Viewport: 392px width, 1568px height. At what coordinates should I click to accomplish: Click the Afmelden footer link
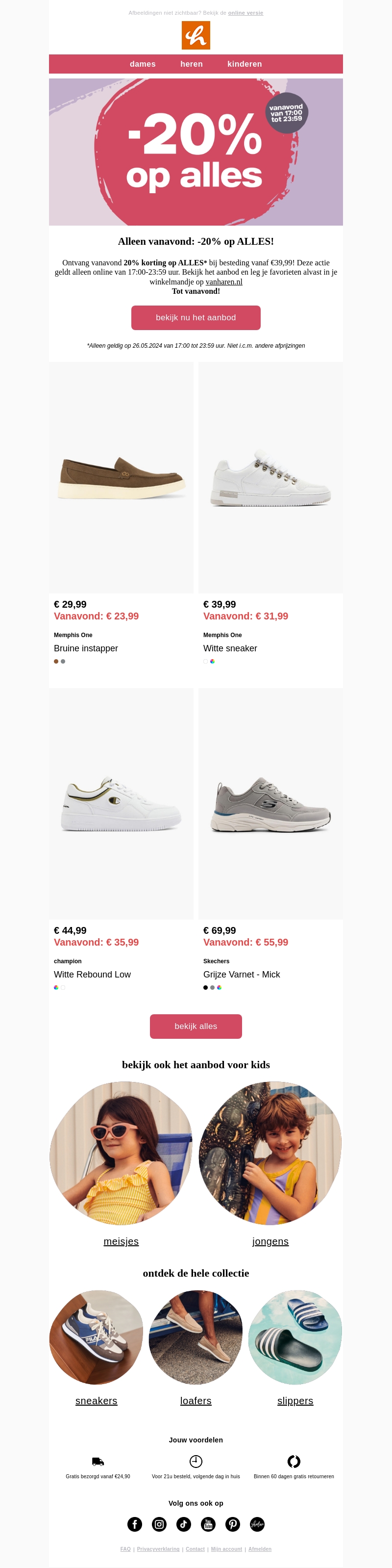click(x=260, y=1549)
